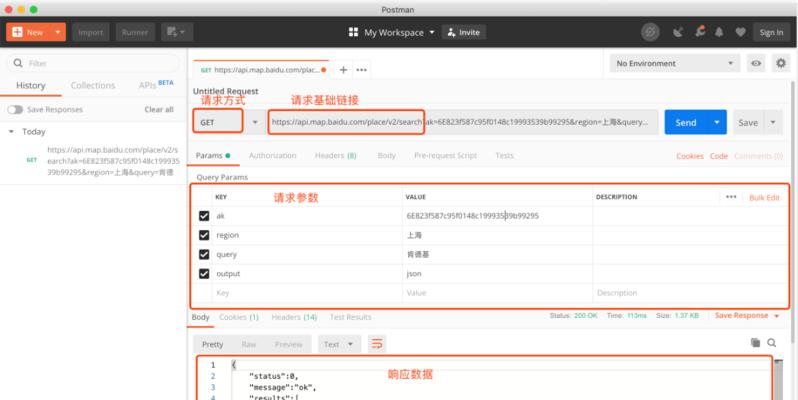The image size is (798, 400).
Task: Open the Send button dropdown arrow
Action: [x=717, y=122]
